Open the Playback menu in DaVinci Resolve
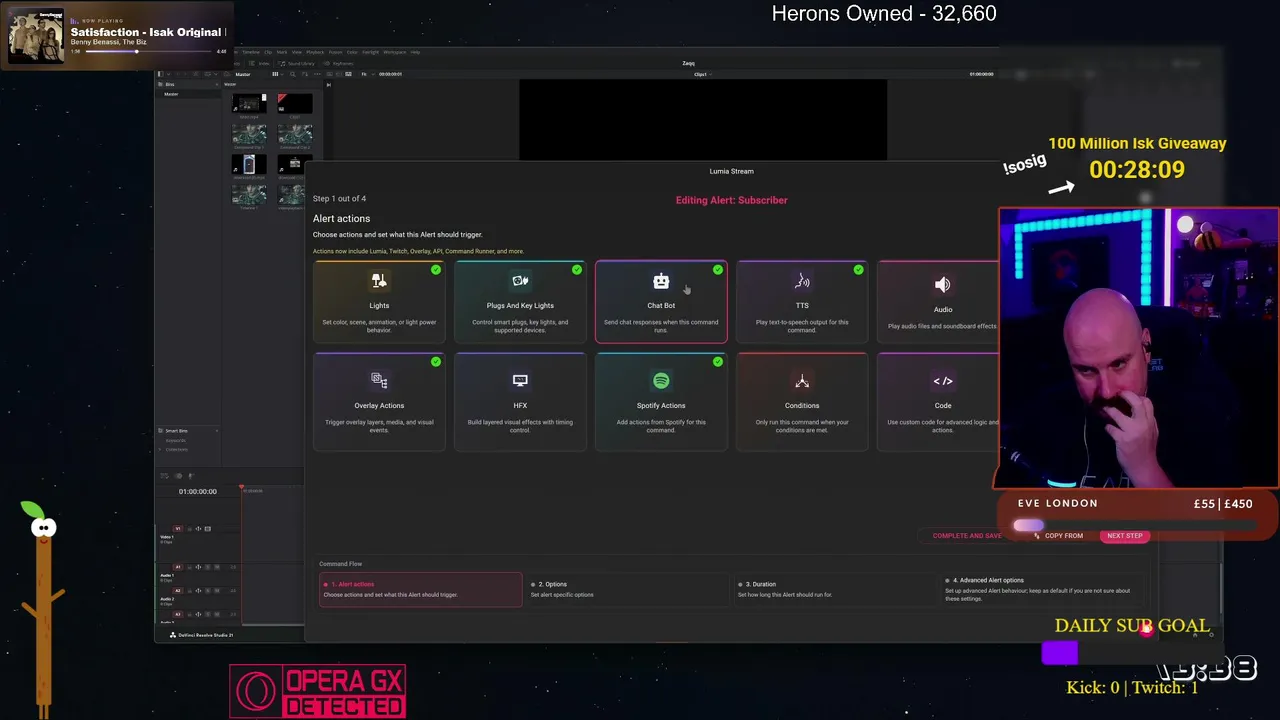The image size is (1280, 720). pyautogui.click(x=315, y=52)
